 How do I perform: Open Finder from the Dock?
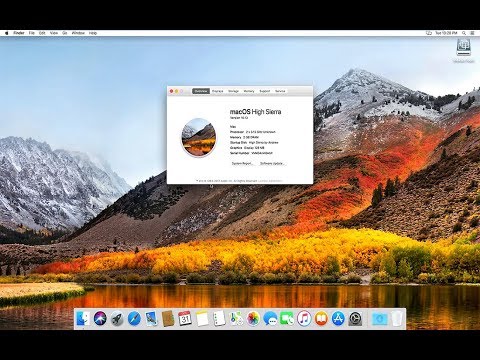coord(83,319)
